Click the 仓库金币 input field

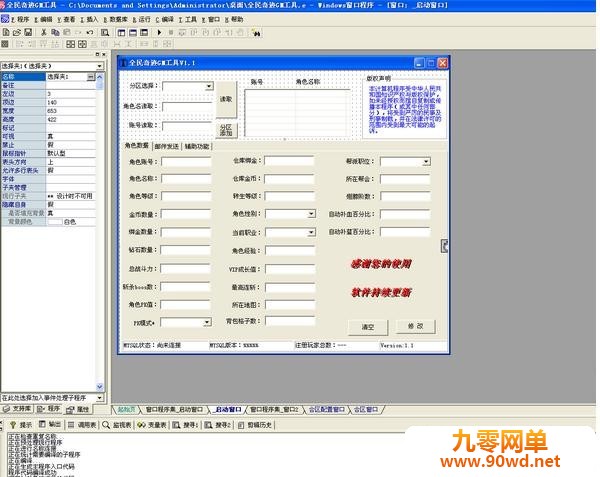tap(289, 179)
